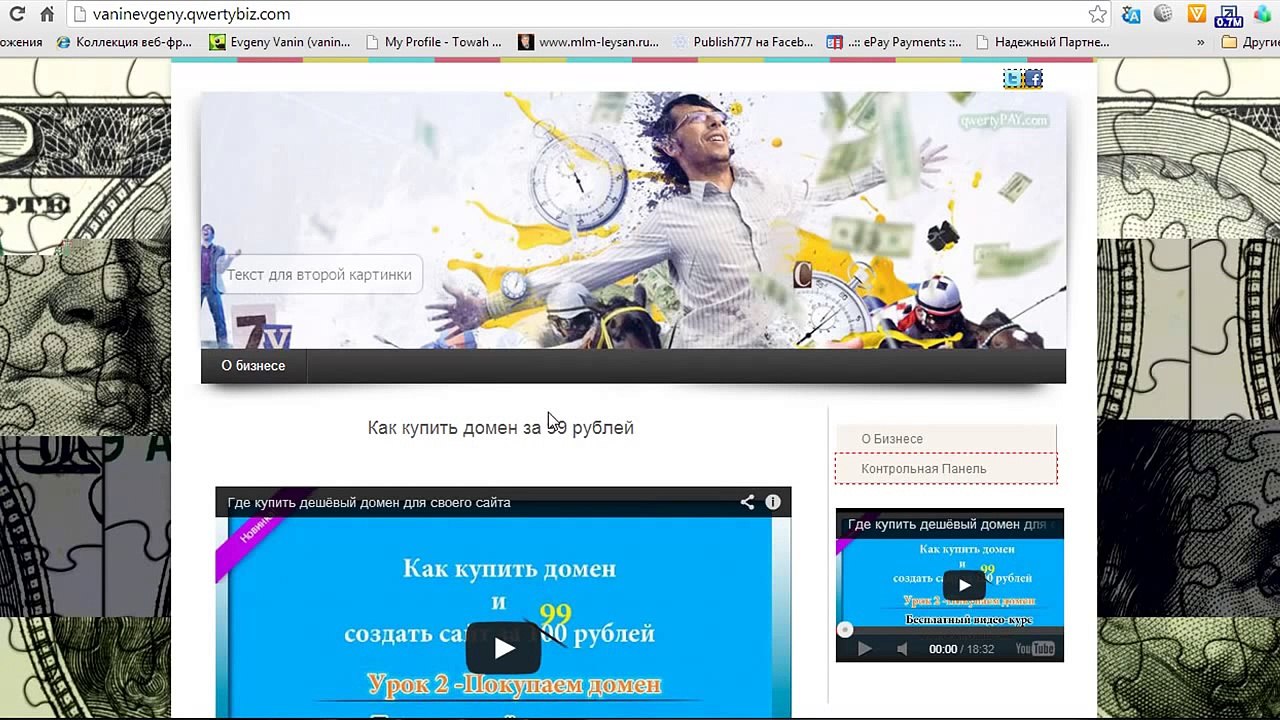Reload the page with the browser refresh icon
Image resolution: width=1280 pixels, height=720 pixels.
tap(17, 14)
